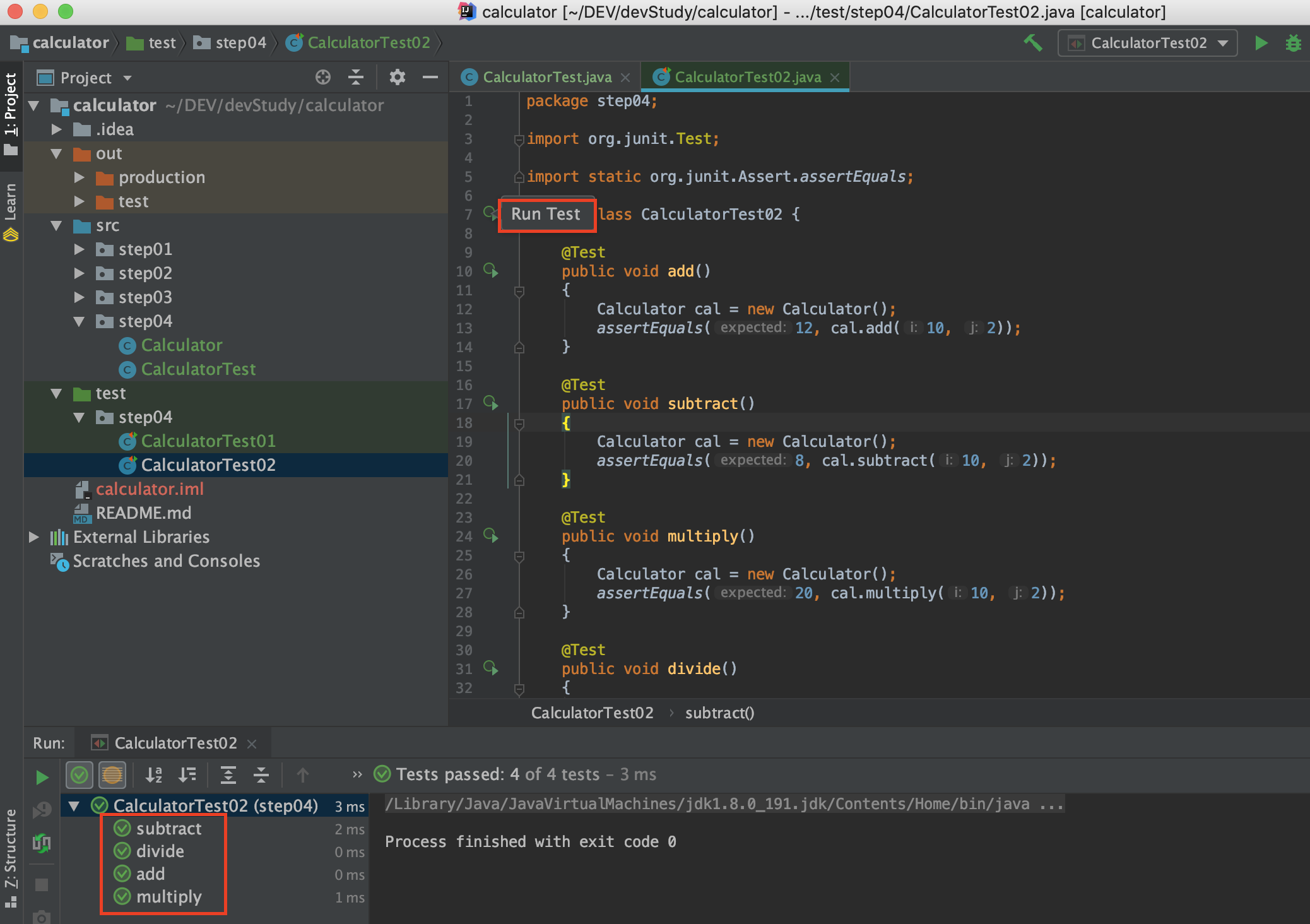Click subtract() in editor breadcrumb
1310x924 pixels.
[719, 713]
